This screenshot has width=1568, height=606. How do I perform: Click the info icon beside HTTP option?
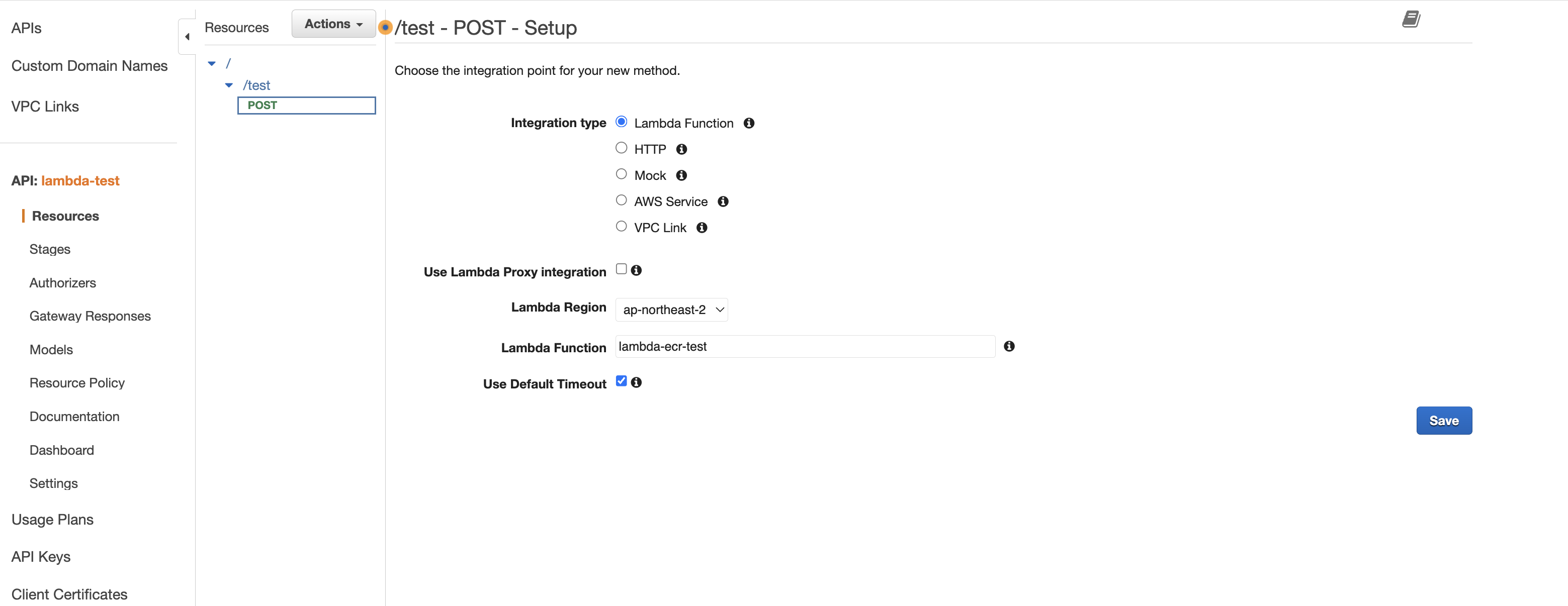[x=681, y=149]
